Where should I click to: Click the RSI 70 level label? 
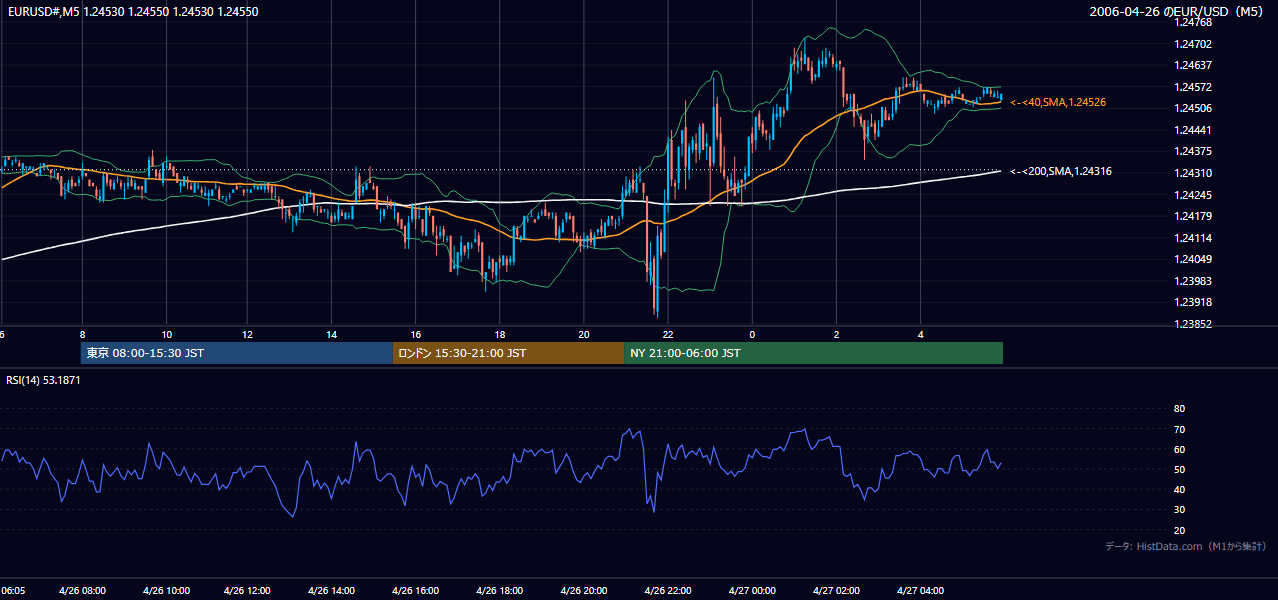click(x=1179, y=429)
